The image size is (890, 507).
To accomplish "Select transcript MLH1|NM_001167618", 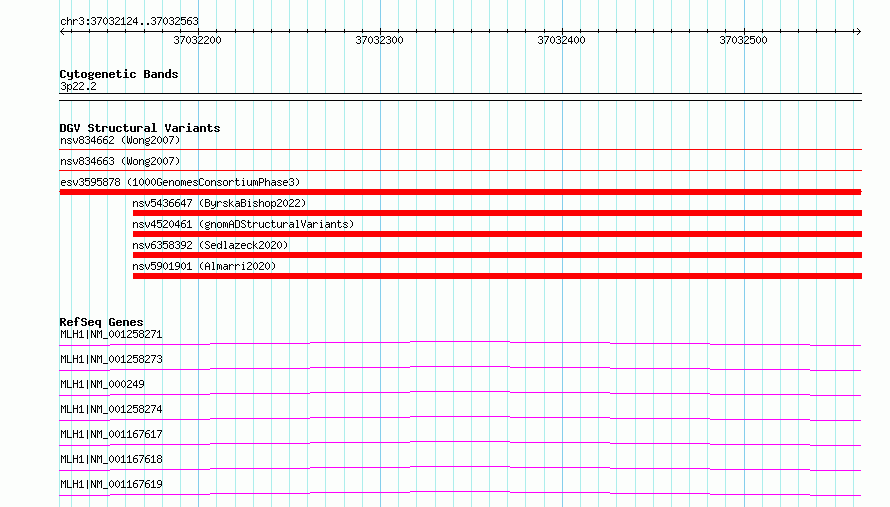I will click(x=111, y=459).
